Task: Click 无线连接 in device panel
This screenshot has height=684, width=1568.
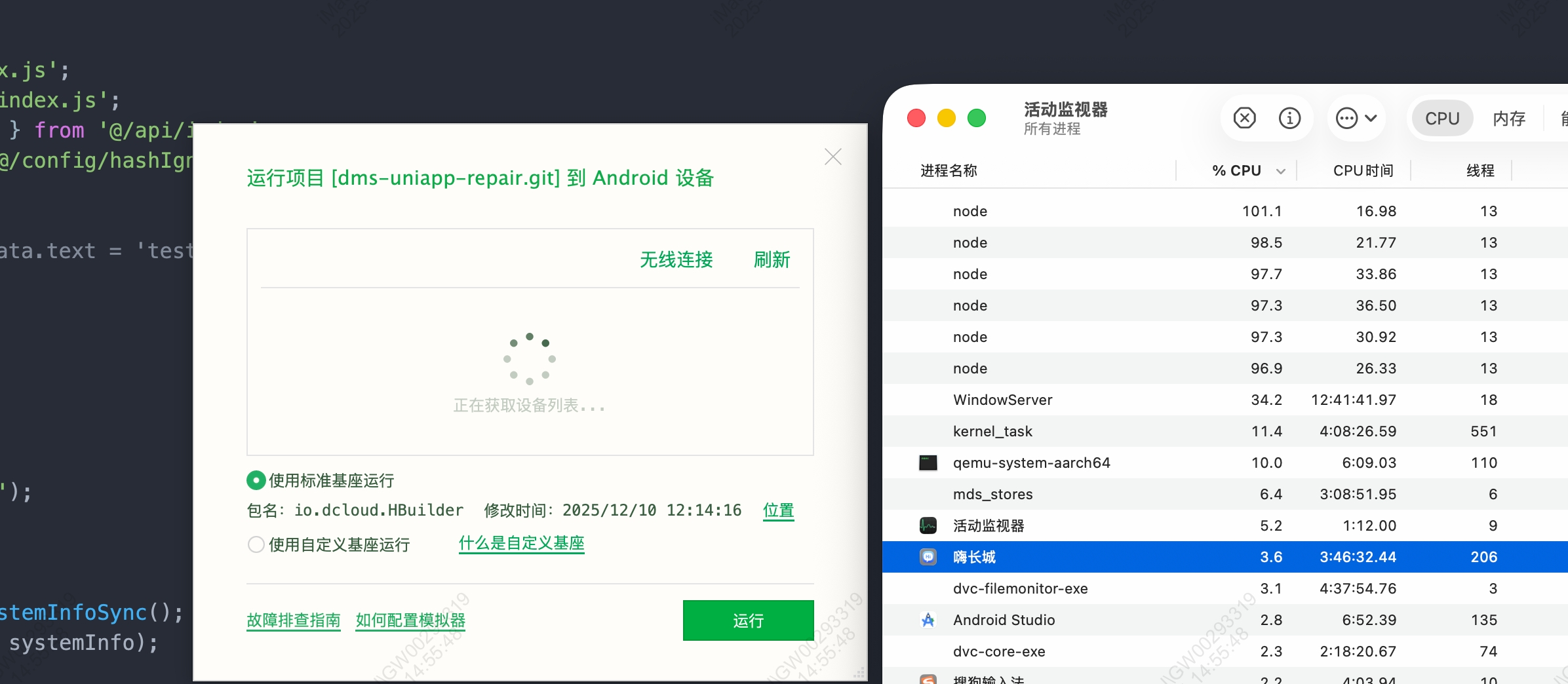Action: click(676, 260)
